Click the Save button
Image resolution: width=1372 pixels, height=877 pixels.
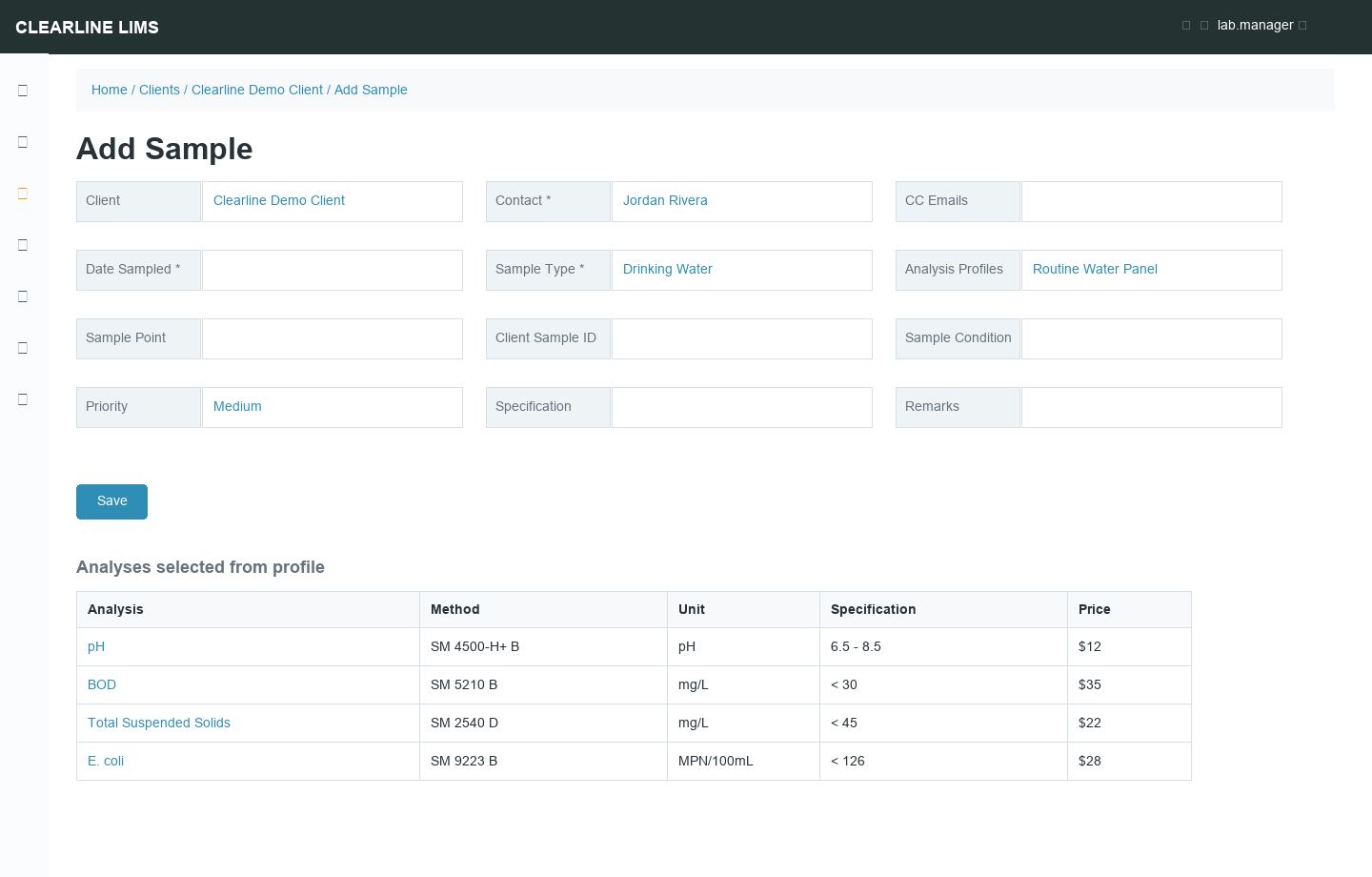pyautogui.click(x=111, y=501)
